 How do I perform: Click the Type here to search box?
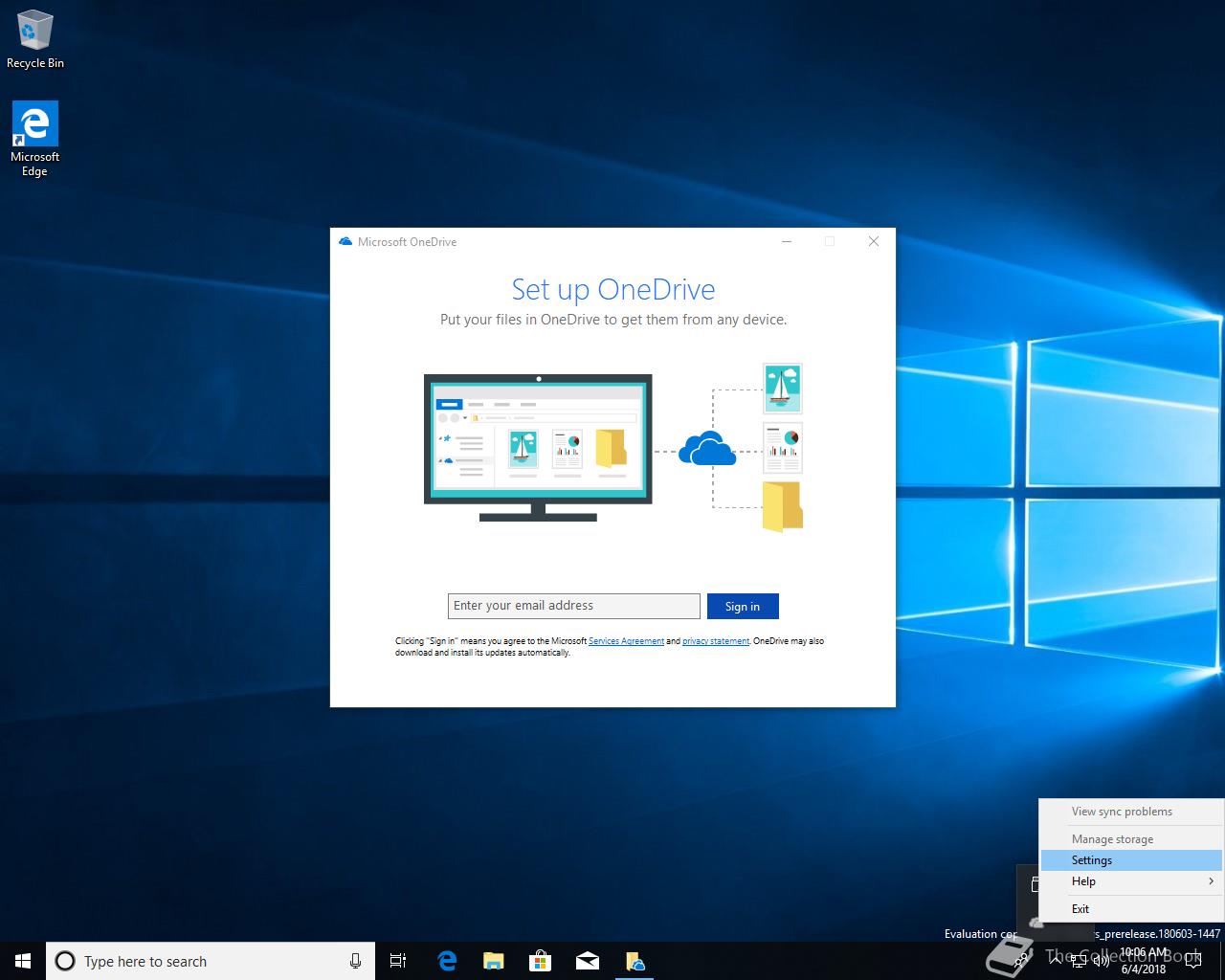click(x=211, y=961)
